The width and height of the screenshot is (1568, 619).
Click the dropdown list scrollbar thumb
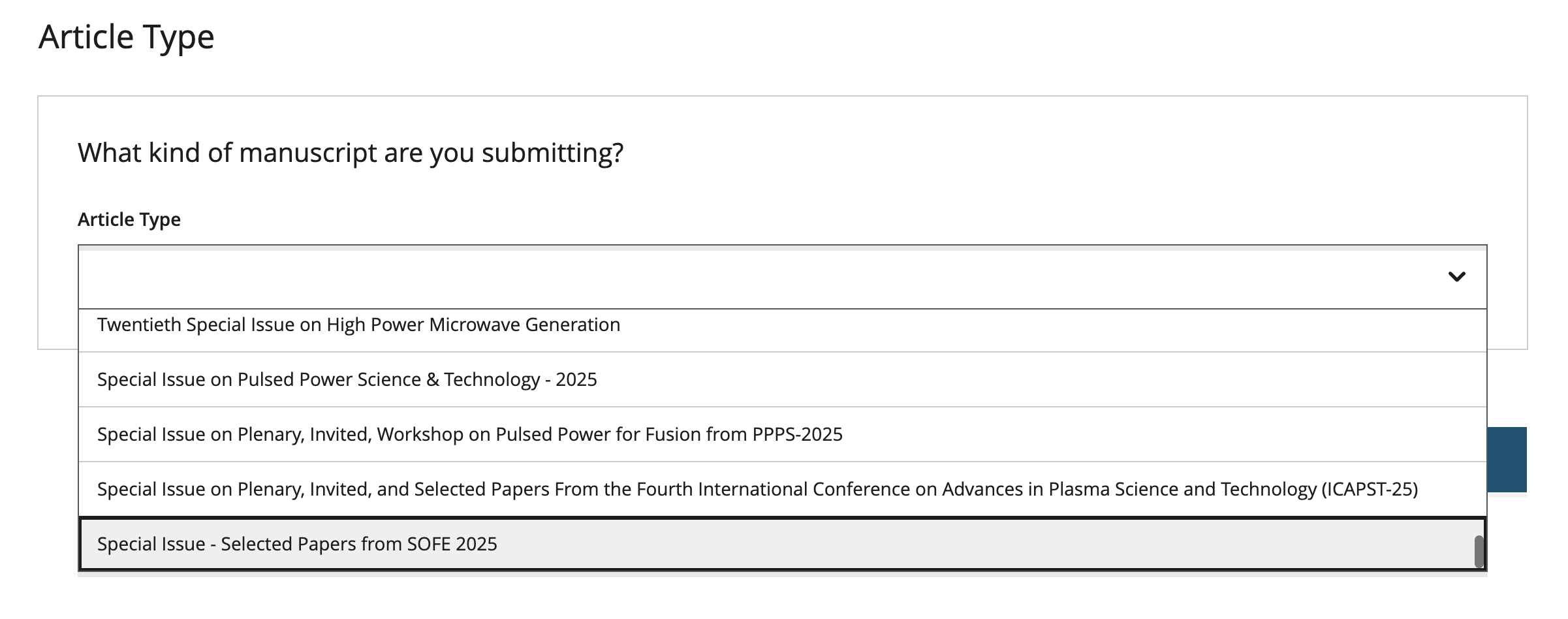click(1479, 552)
